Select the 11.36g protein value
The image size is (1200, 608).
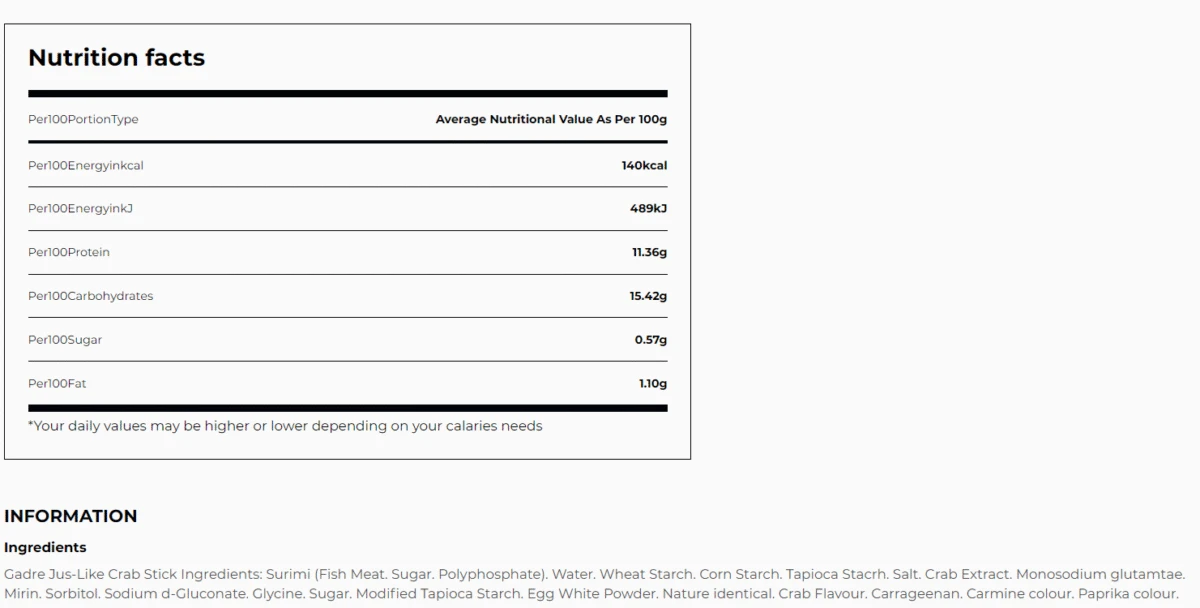(649, 252)
